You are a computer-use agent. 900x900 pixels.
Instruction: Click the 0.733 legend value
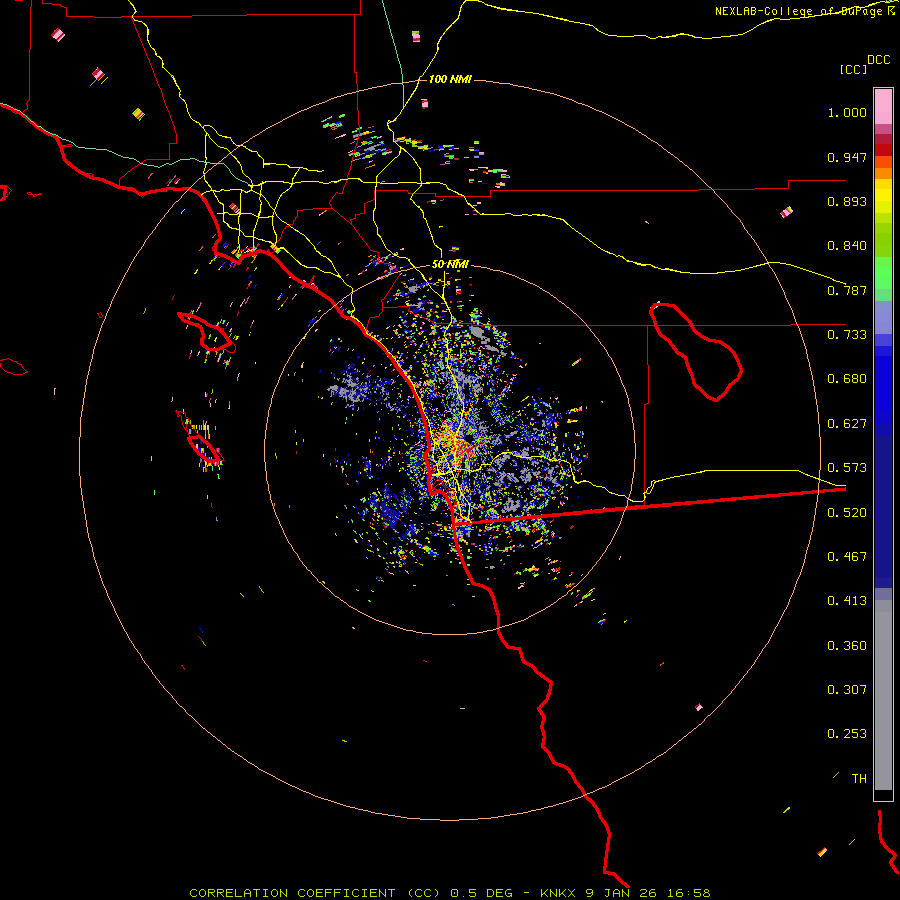pos(847,335)
